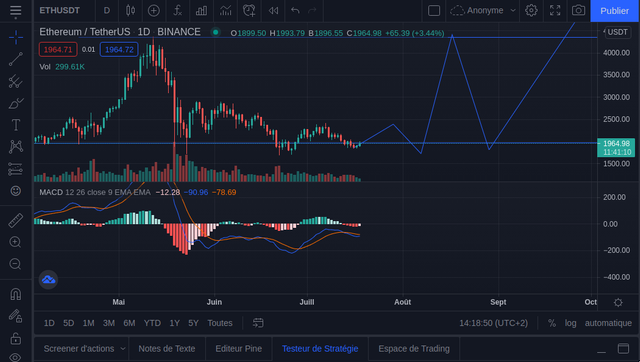This screenshot has height=362, width=640.
Task: Click the bar replay rewind icon
Action: click(273, 11)
